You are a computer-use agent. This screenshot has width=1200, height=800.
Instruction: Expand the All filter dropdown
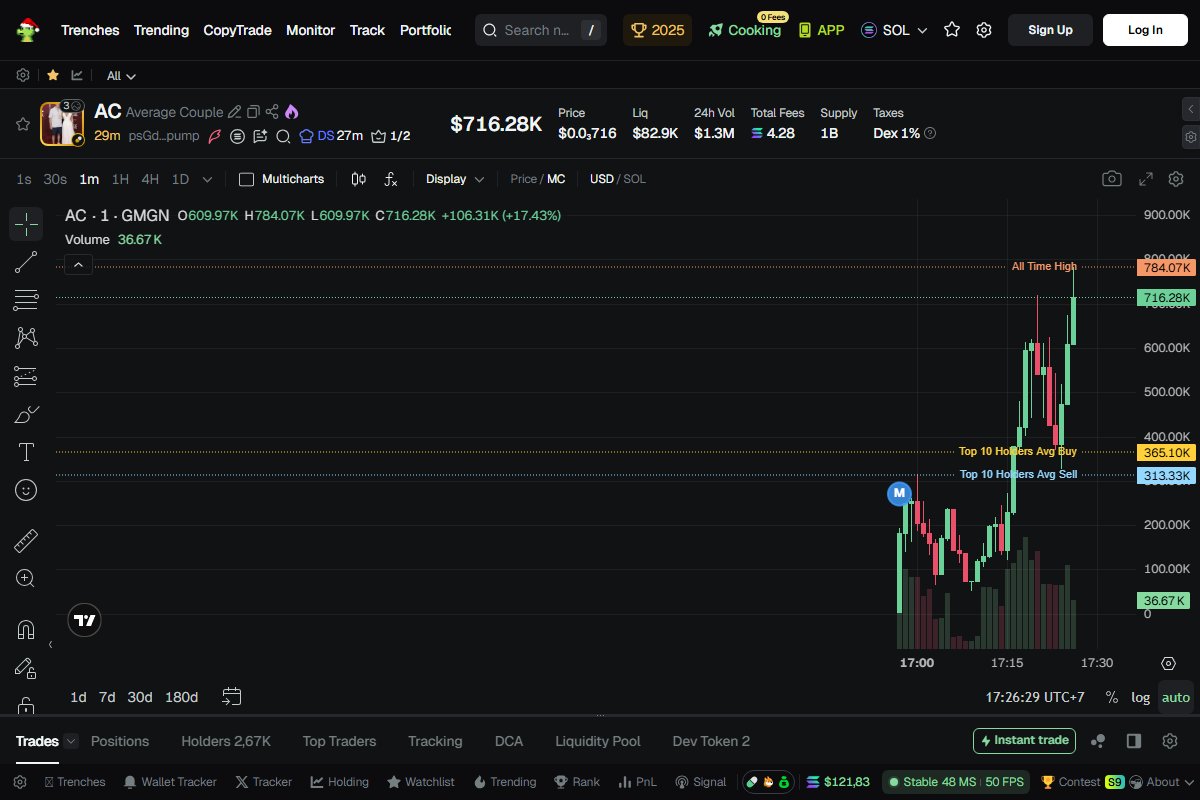[x=121, y=76]
